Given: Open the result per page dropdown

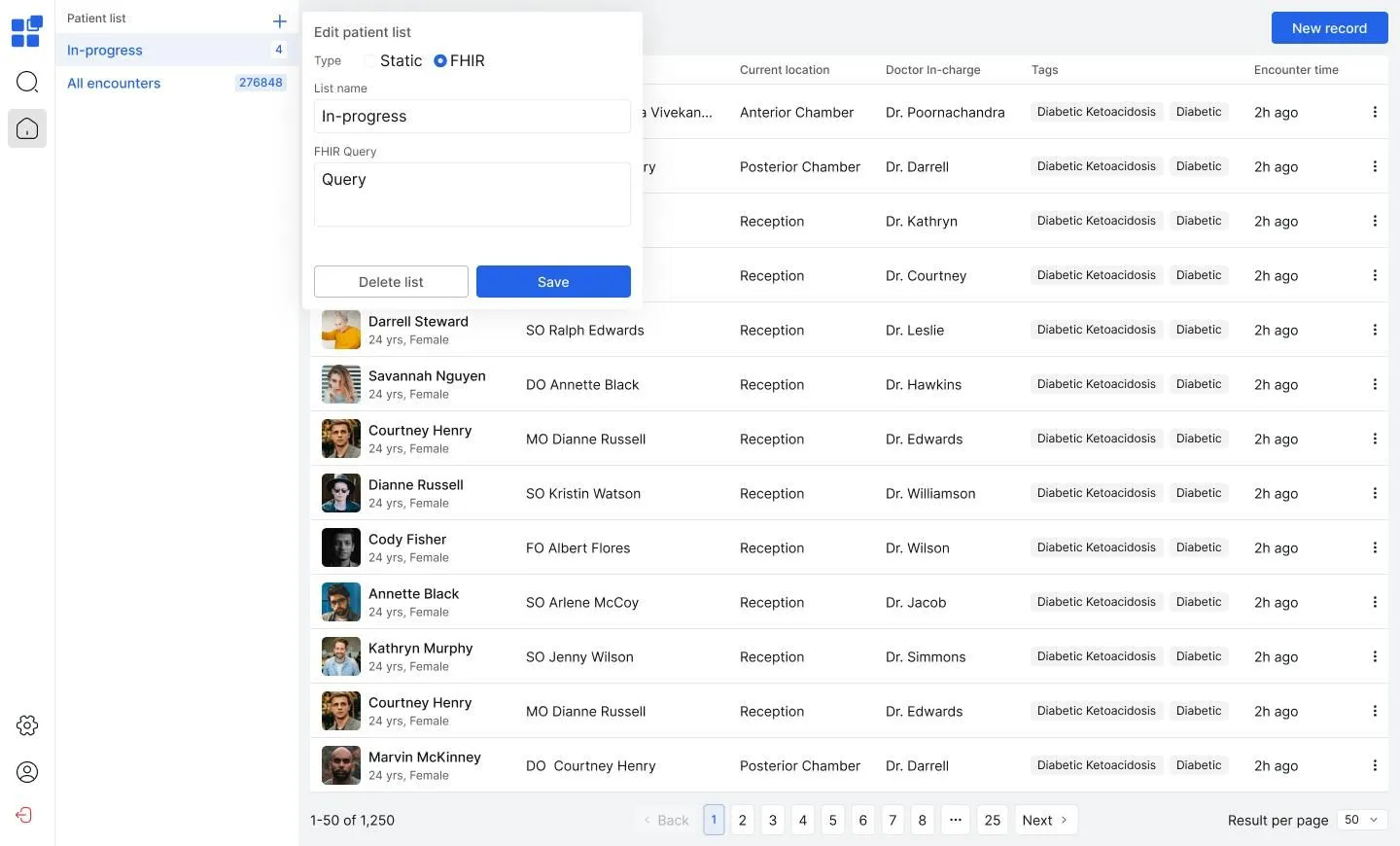Looking at the screenshot, I should coord(1358,820).
